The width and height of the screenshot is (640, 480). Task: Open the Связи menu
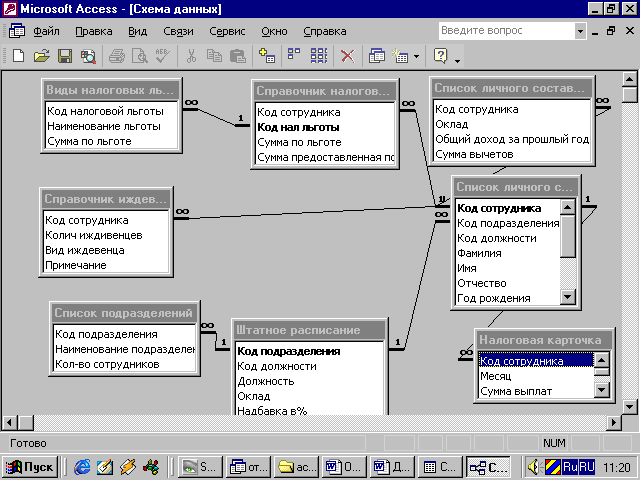(x=180, y=31)
